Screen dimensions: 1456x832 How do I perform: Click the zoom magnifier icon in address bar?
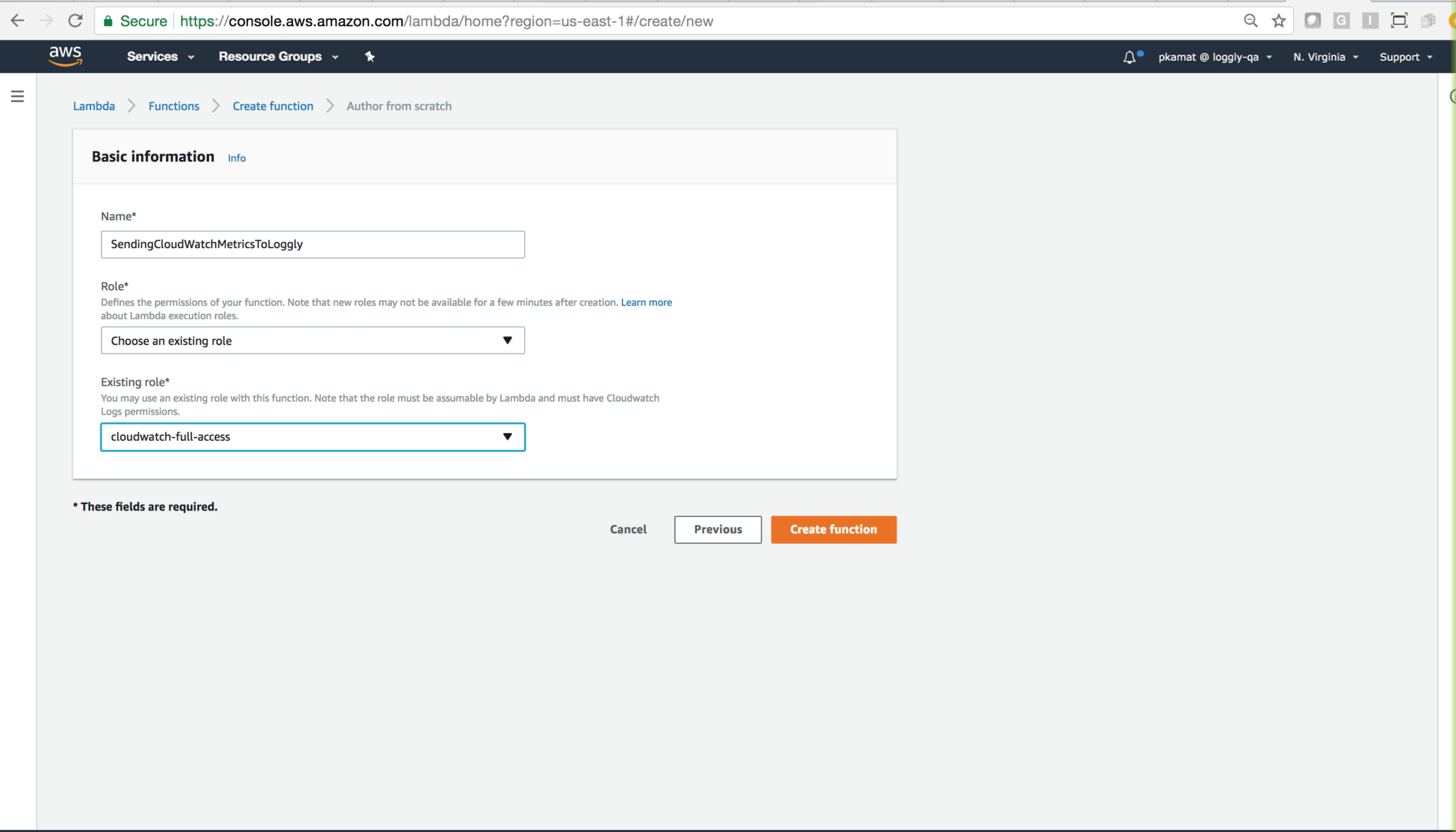(1251, 21)
